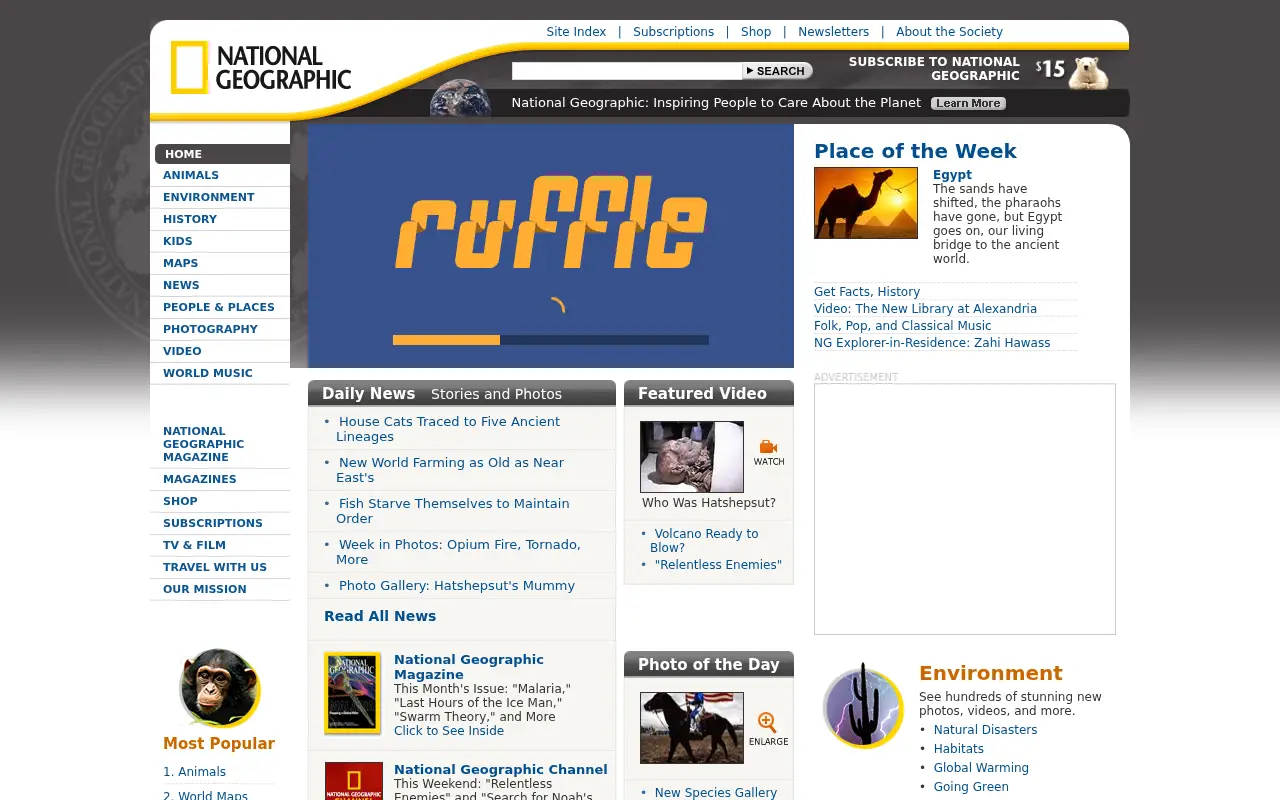Screen dimensions: 1280x800
Task: Go to the PHOTOGRAPHY section
Action: point(210,329)
